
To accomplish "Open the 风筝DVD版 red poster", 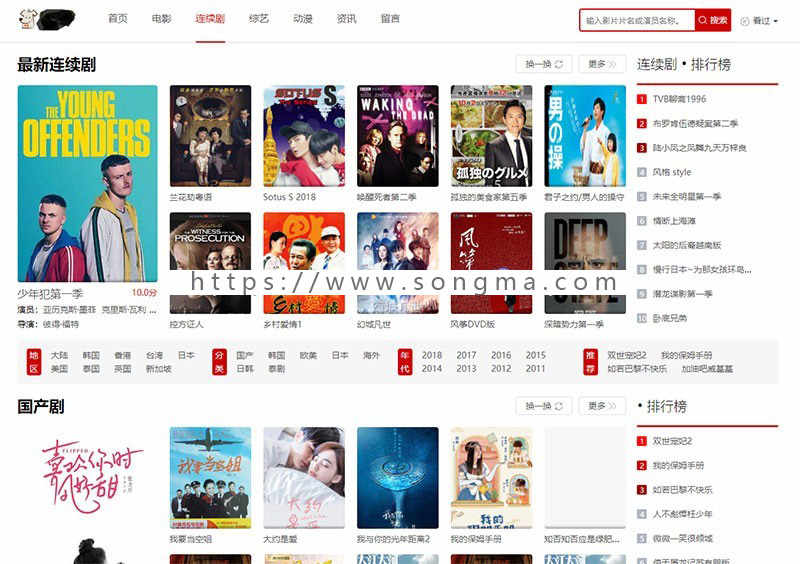I will click(491, 263).
